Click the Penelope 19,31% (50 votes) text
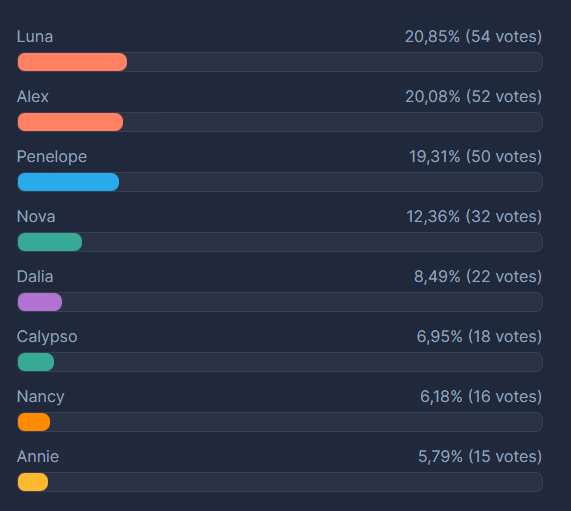The width and height of the screenshot is (571, 511). point(475,157)
